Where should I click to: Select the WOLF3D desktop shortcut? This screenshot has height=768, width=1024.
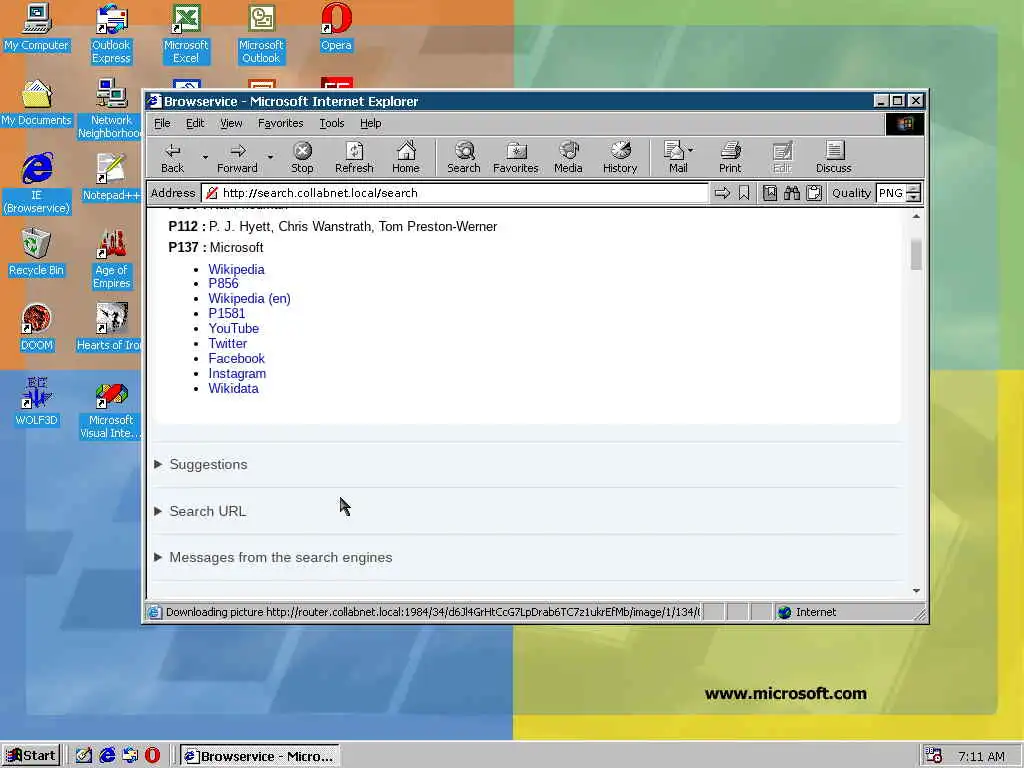coord(37,402)
